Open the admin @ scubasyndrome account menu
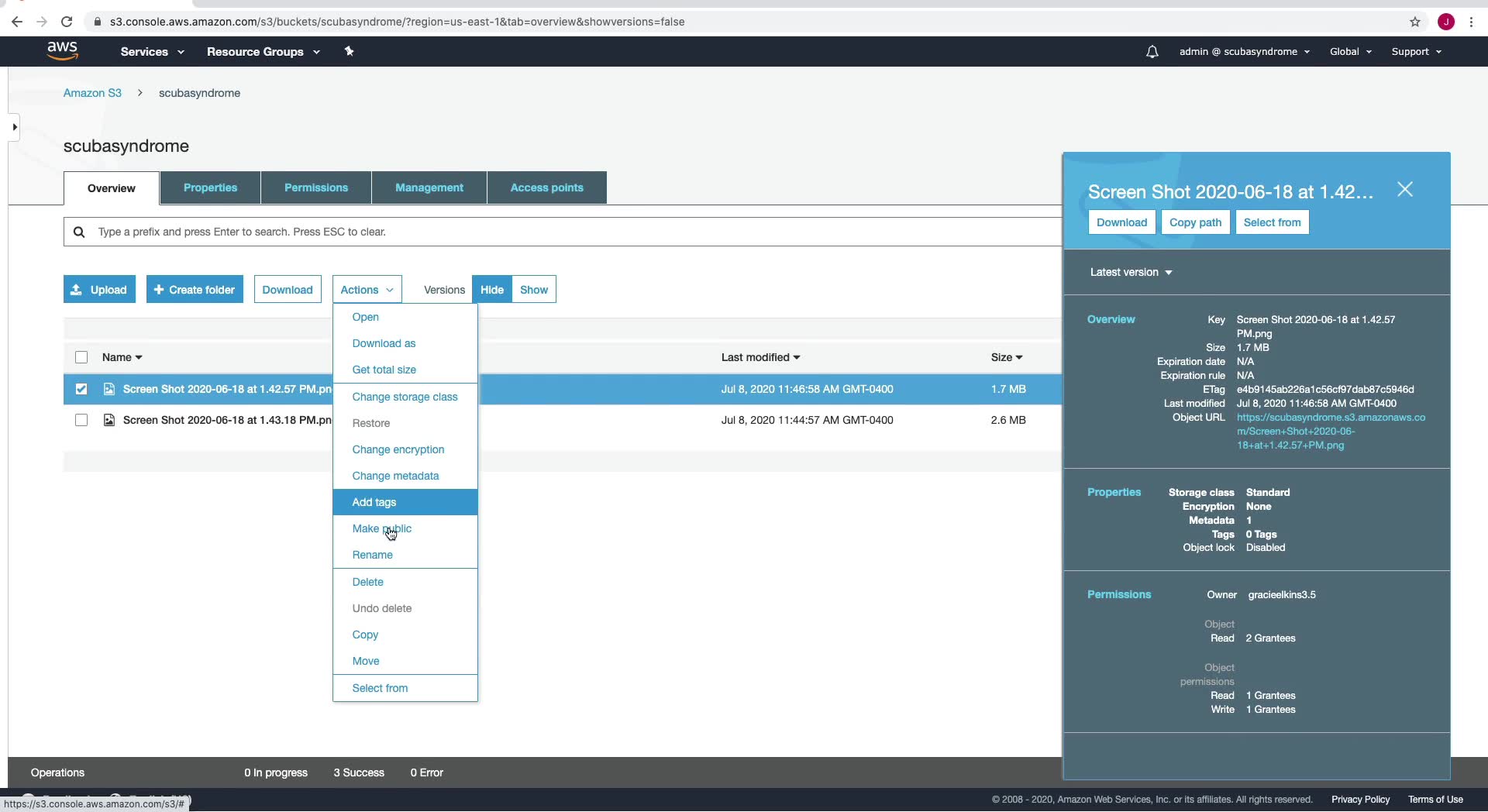The height and width of the screenshot is (812, 1488). coord(1245,52)
